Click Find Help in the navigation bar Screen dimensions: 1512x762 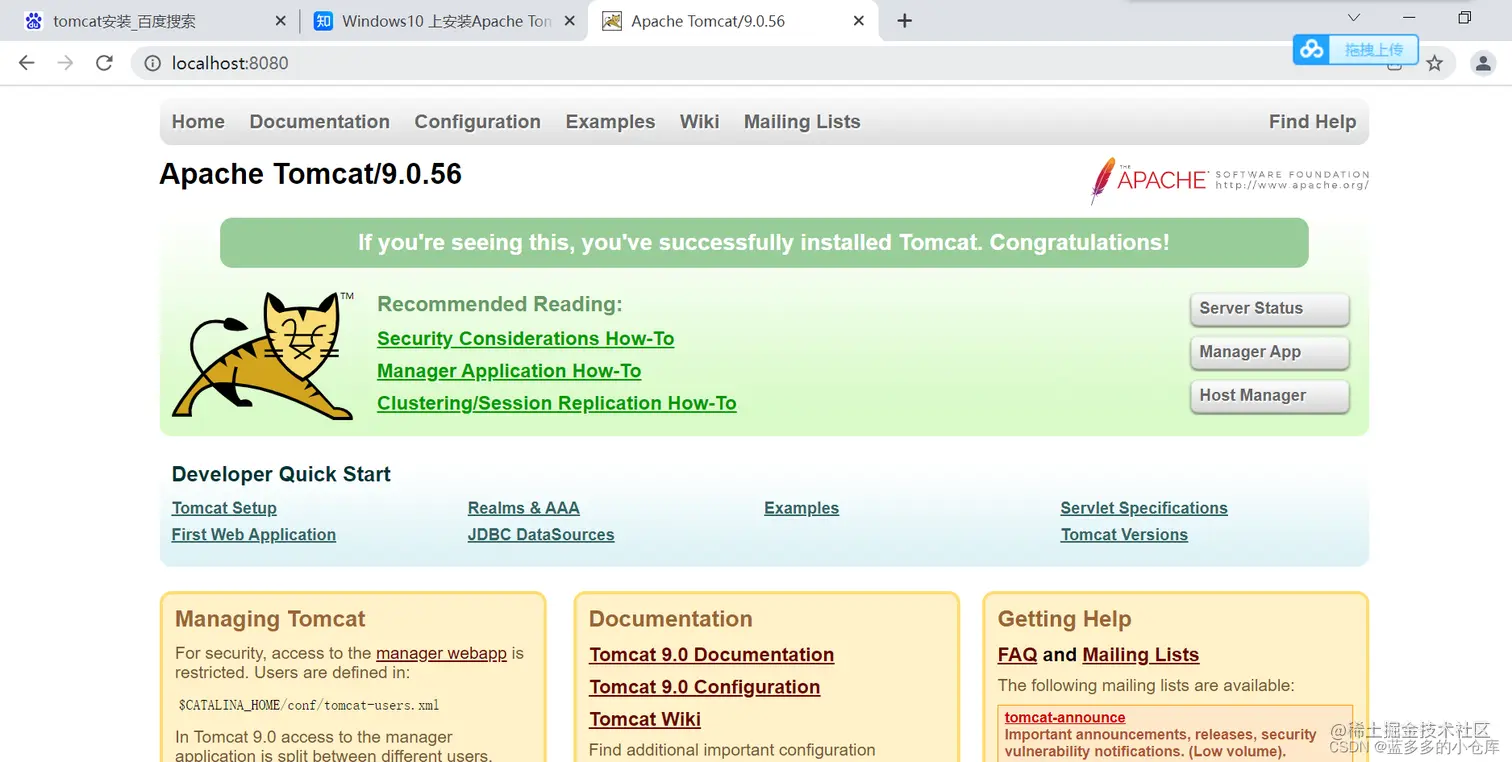point(1313,122)
